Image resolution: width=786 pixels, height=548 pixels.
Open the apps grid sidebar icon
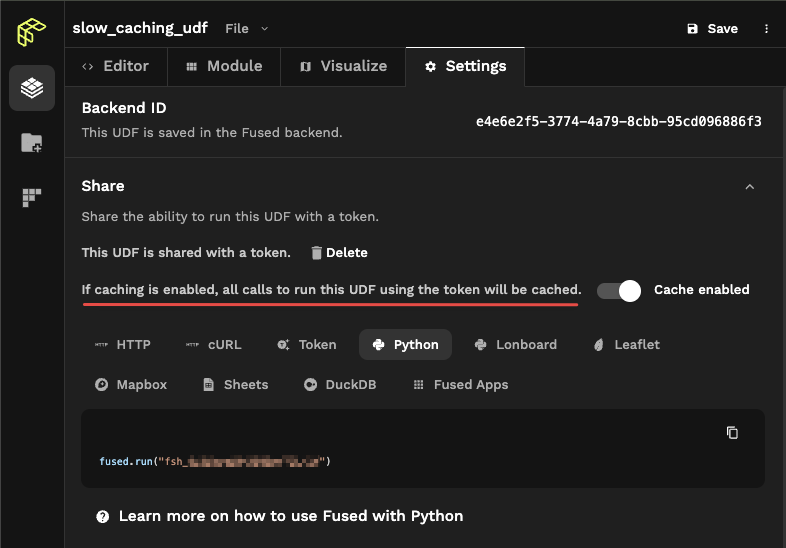tap(32, 198)
